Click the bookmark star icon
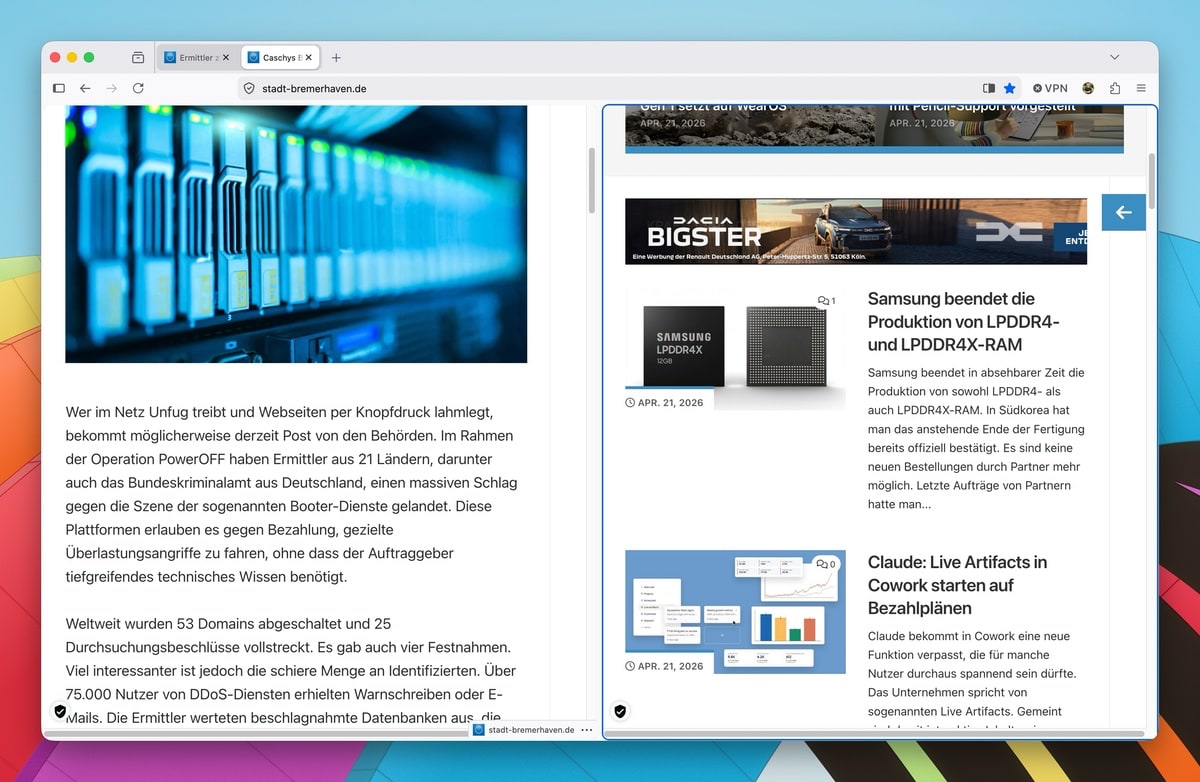 point(1010,88)
